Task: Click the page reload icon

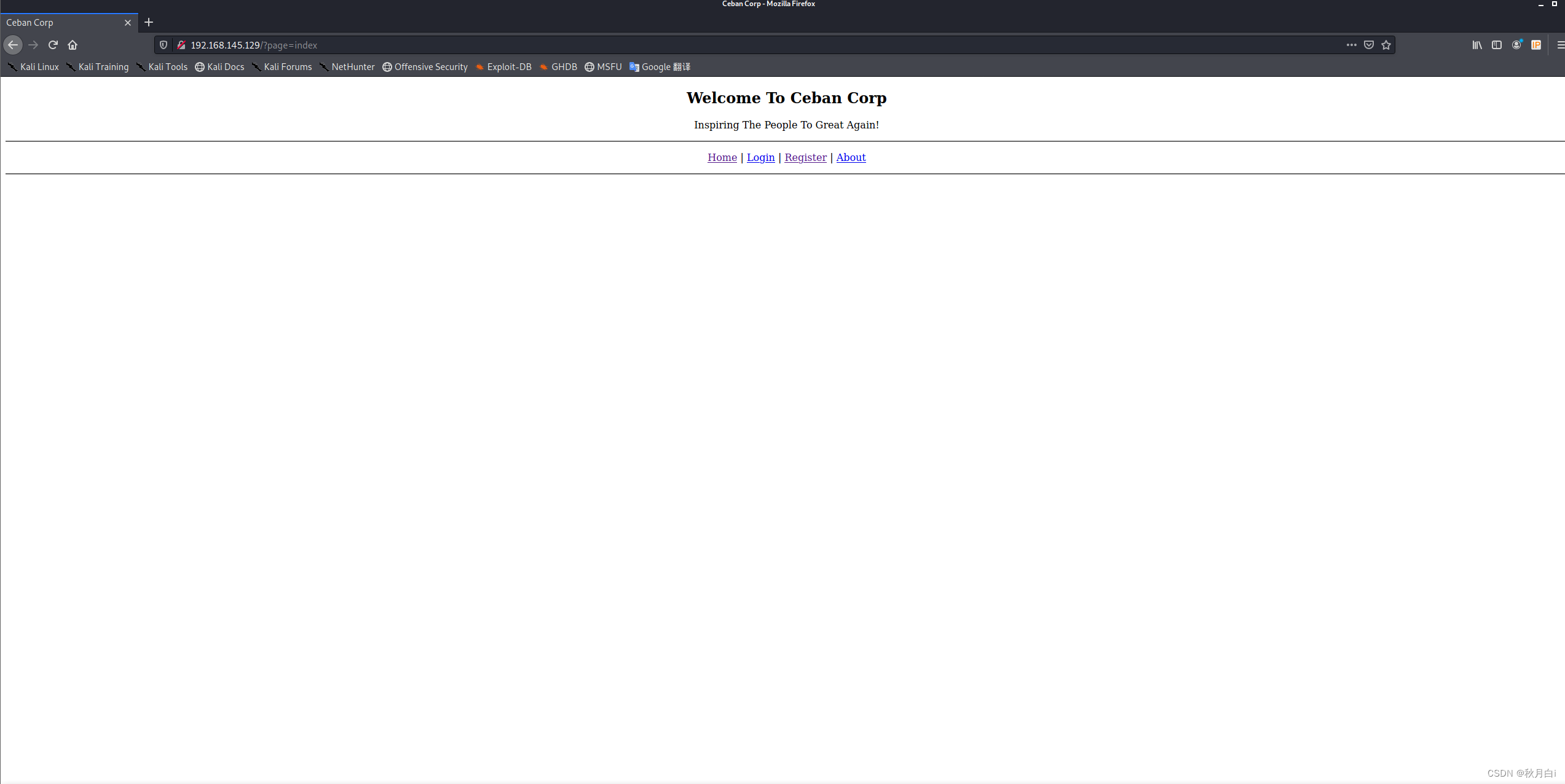Action: [x=53, y=45]
